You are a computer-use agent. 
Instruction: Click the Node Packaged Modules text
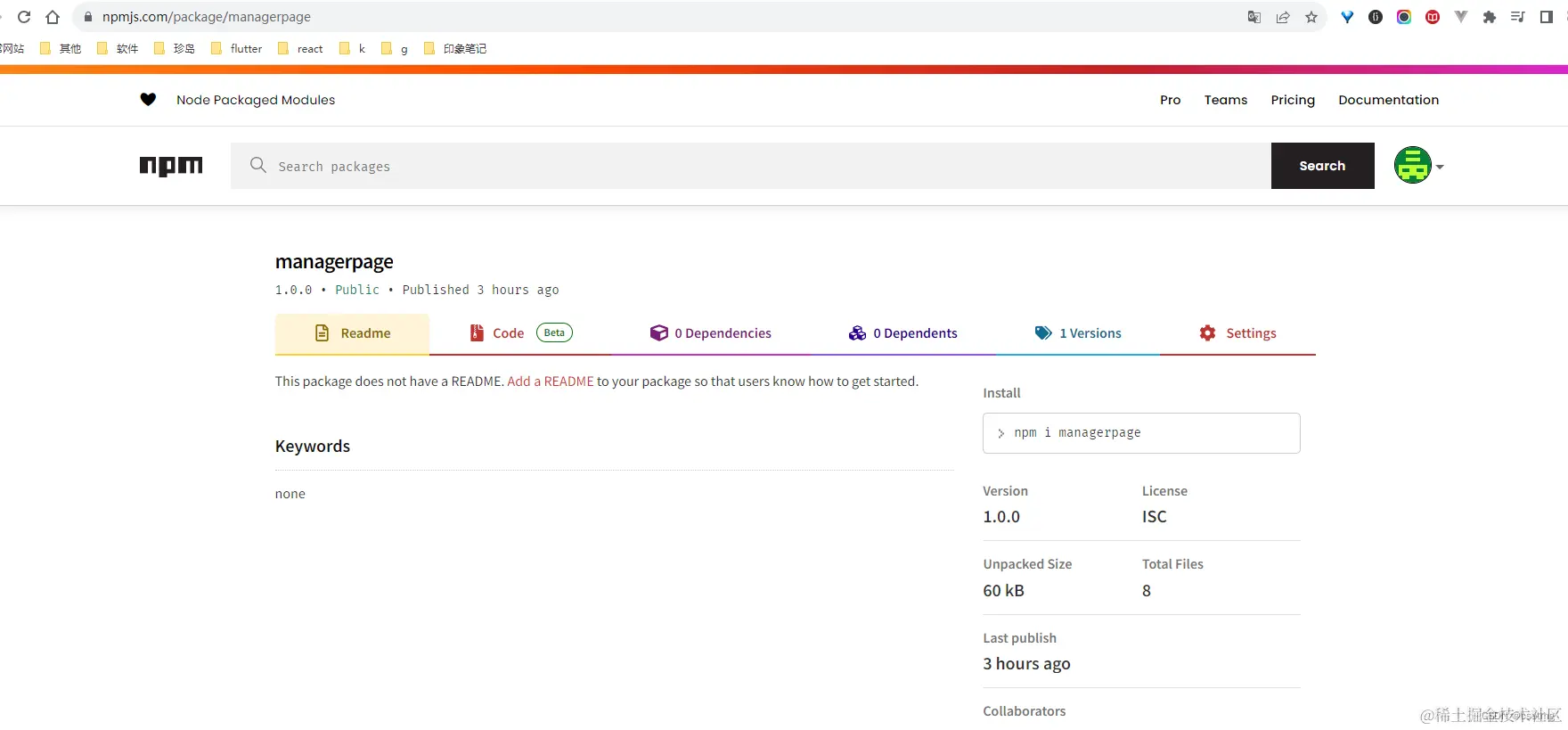[x=256, y=100]
